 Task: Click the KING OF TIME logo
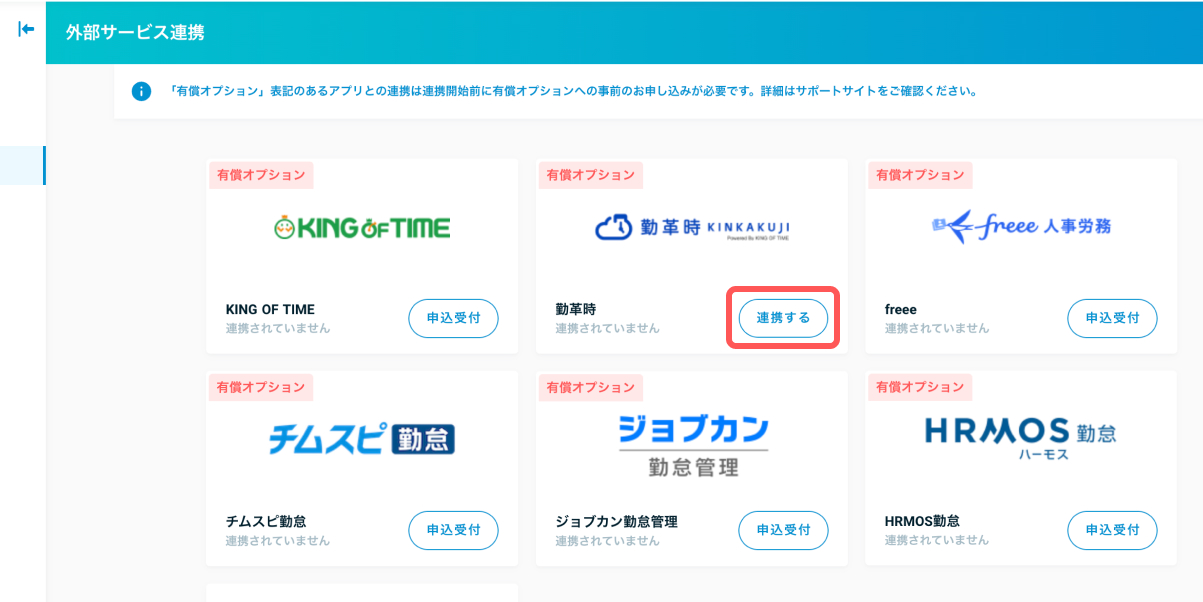pos(362,228)
